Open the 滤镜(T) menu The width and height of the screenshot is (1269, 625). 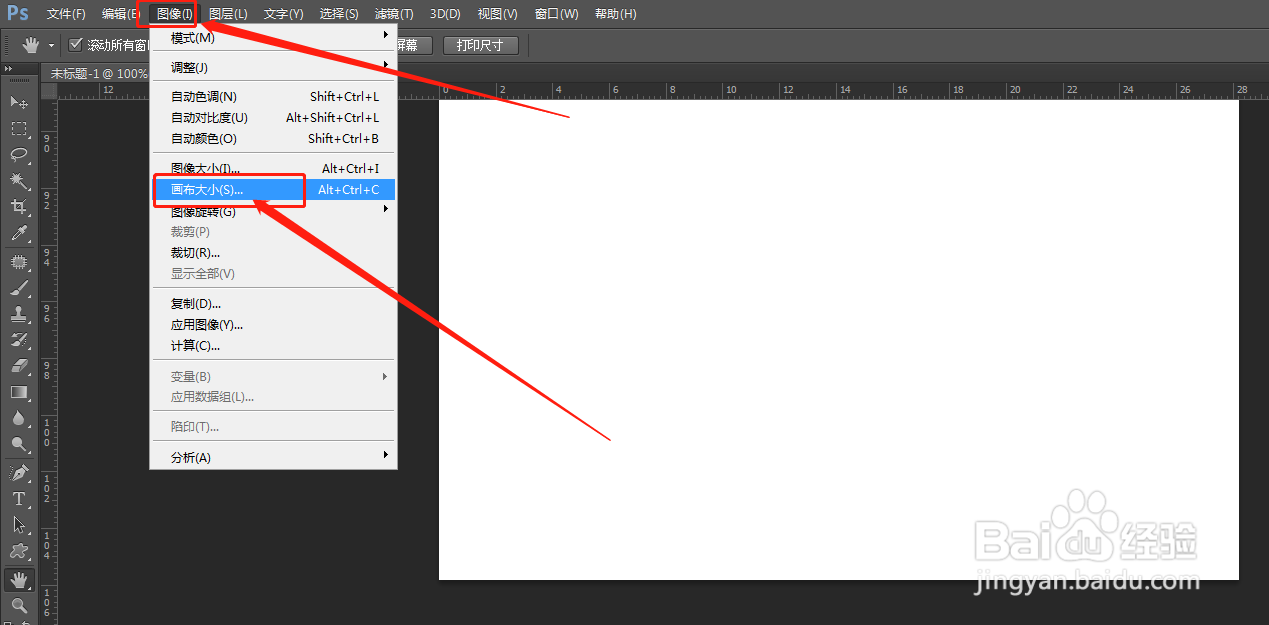(393, 14)
